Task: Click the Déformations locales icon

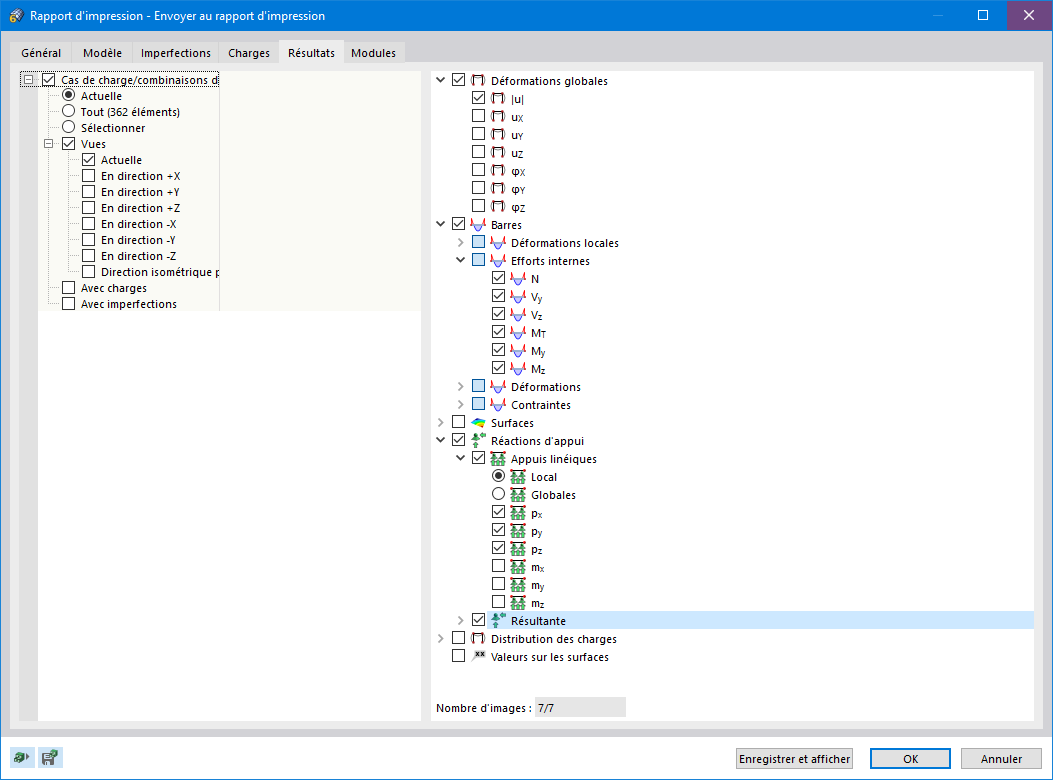Action: (x=498, y=243)
